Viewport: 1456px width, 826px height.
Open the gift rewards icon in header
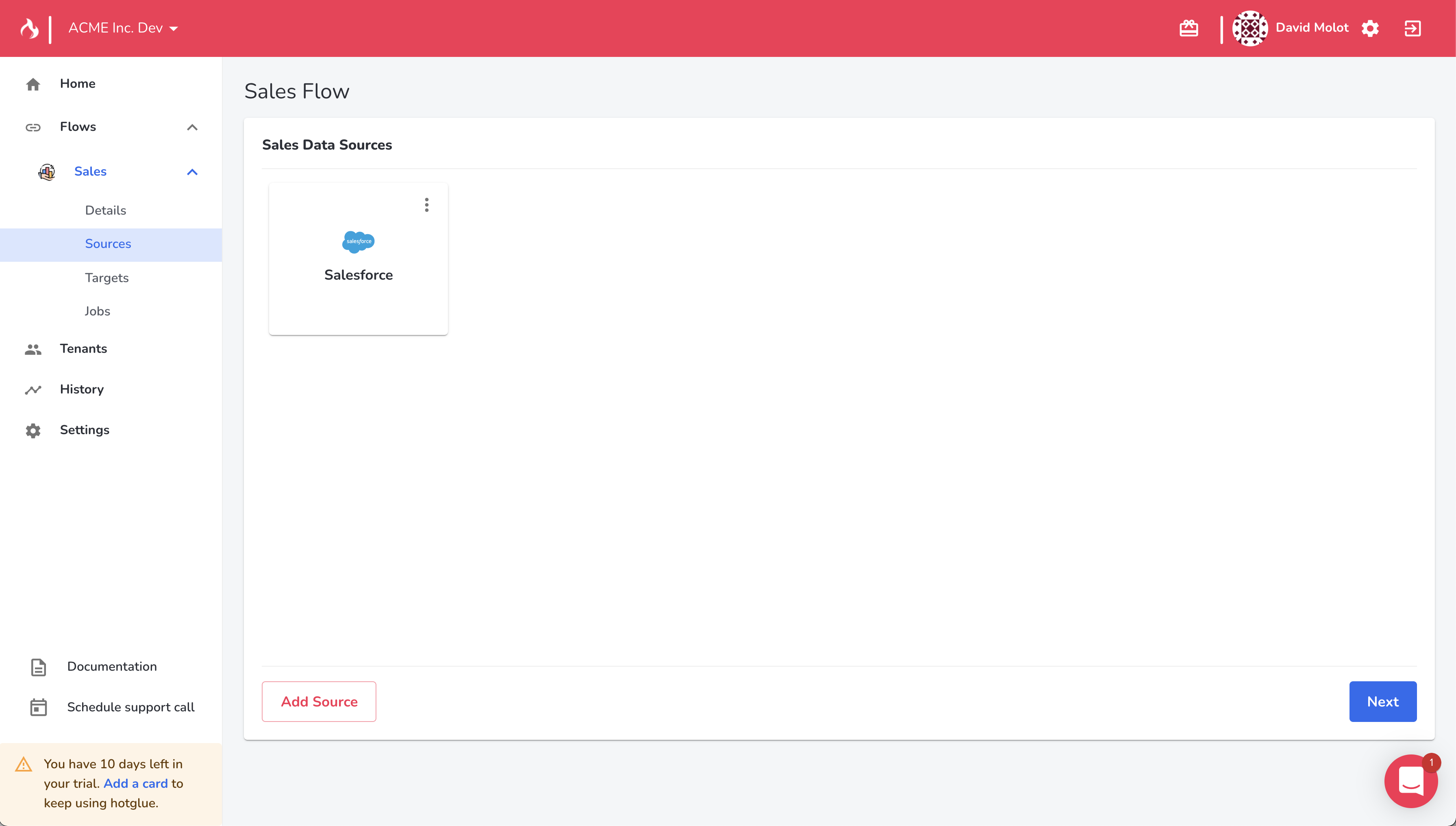tap(1188, 28)
